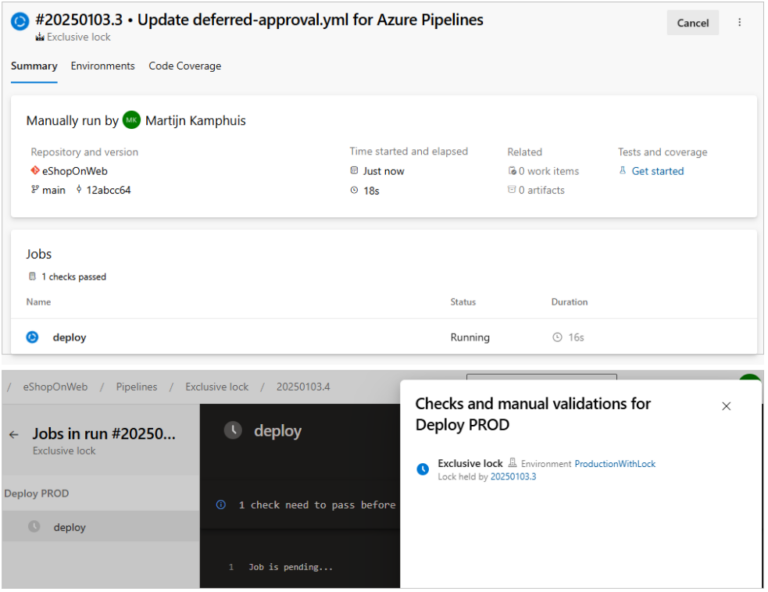Select the pending deploy job in sidebar

coord(100,527)
